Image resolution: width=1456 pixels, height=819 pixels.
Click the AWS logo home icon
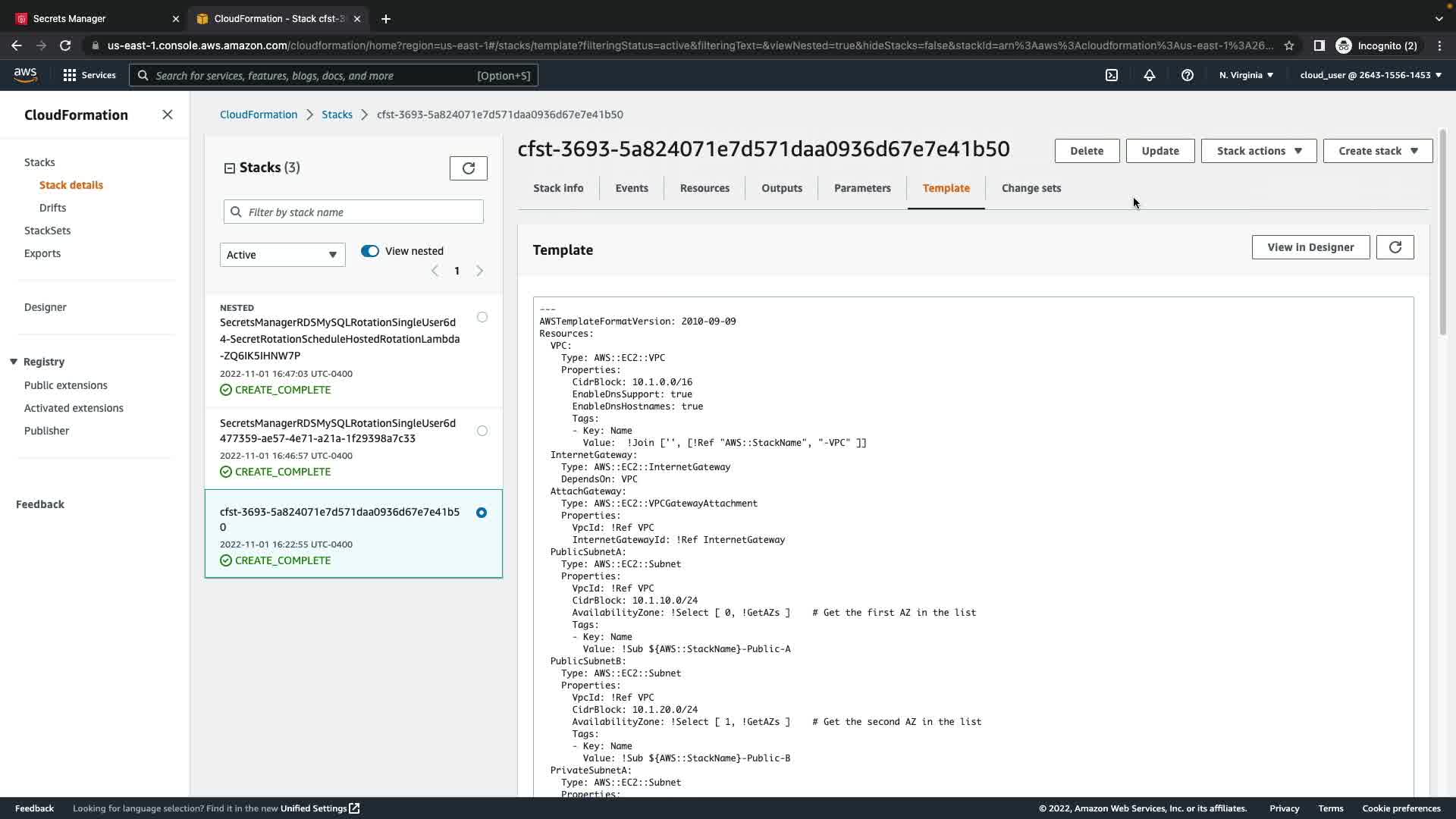[x=25, y=74]
